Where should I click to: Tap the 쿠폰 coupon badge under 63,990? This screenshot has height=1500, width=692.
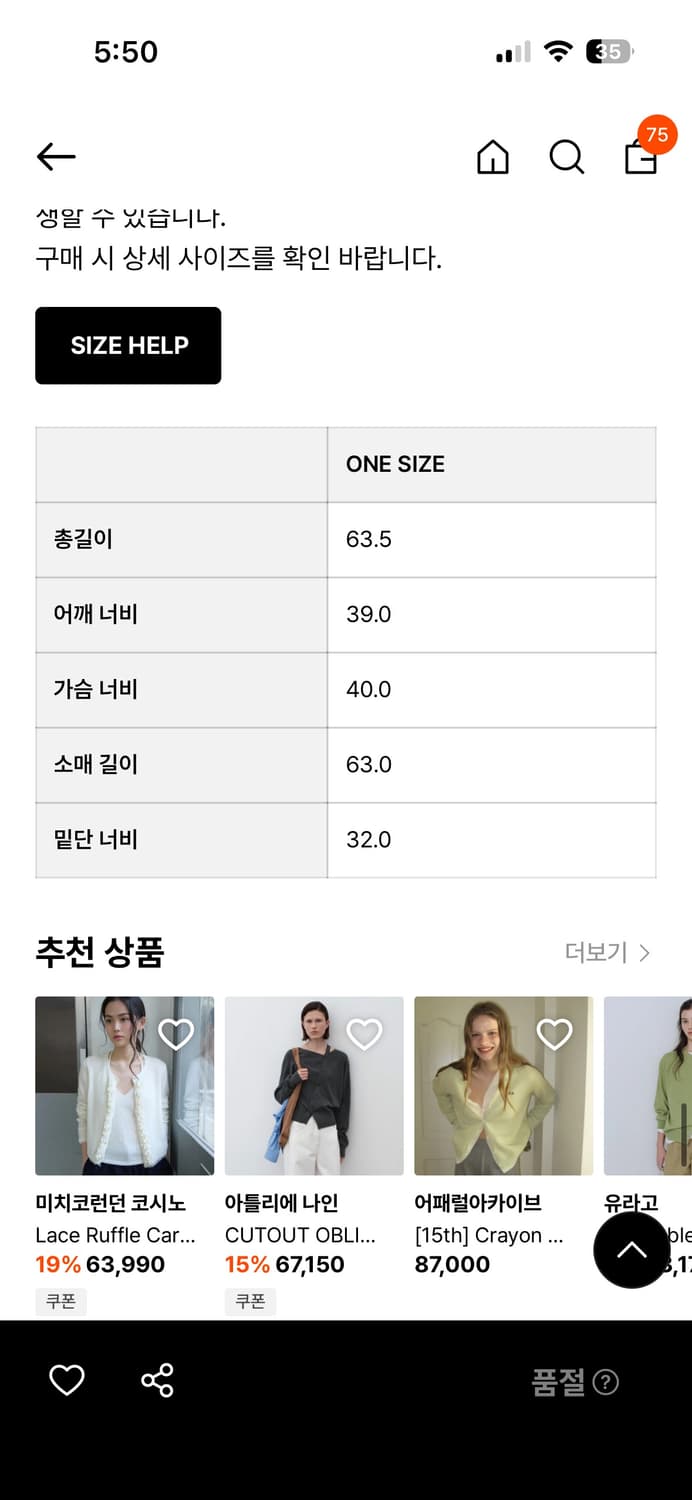tap(61, 1301)
